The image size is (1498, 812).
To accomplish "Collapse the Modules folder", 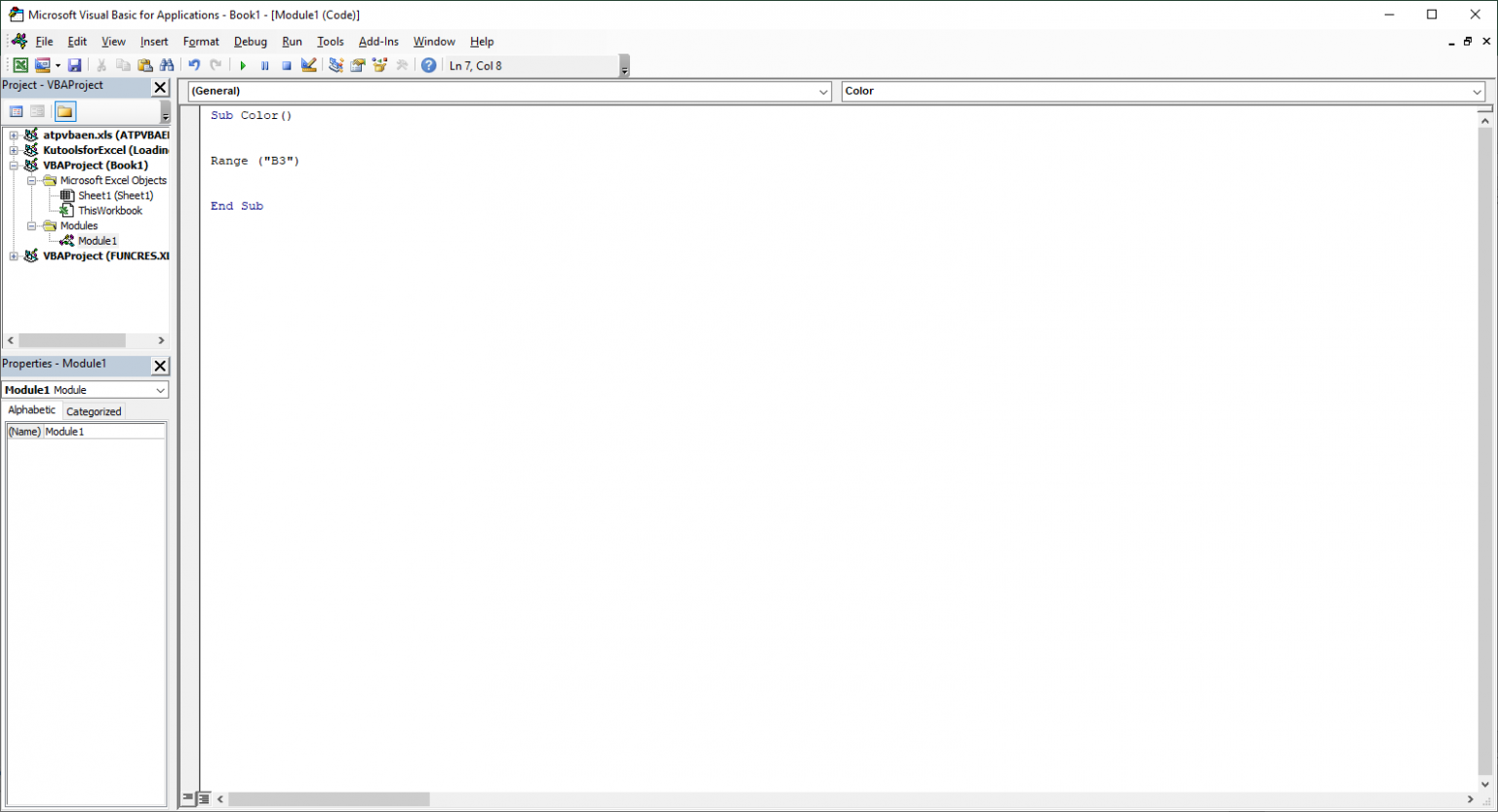I will pos(31,225).
